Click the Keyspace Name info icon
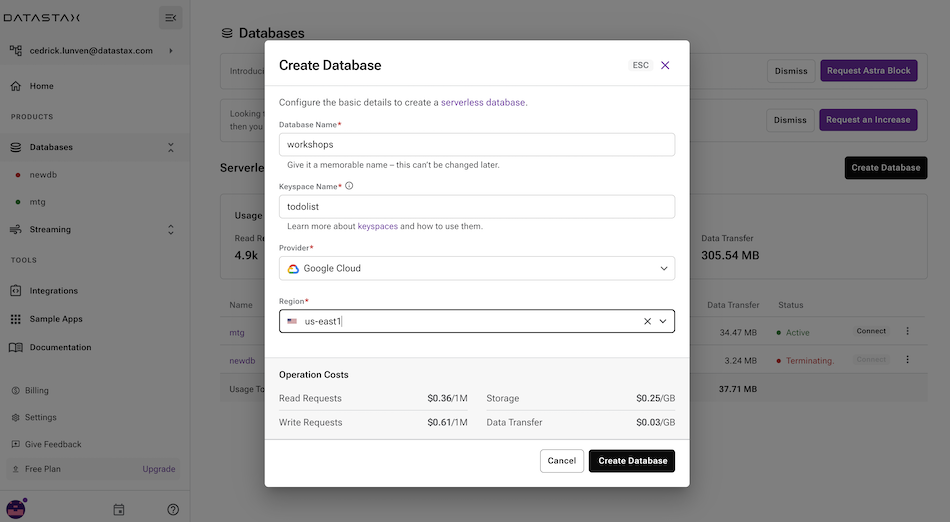Image resolution: width=950 pixels, height=522 pixels. pyautogui.click(x=349, y=186)
